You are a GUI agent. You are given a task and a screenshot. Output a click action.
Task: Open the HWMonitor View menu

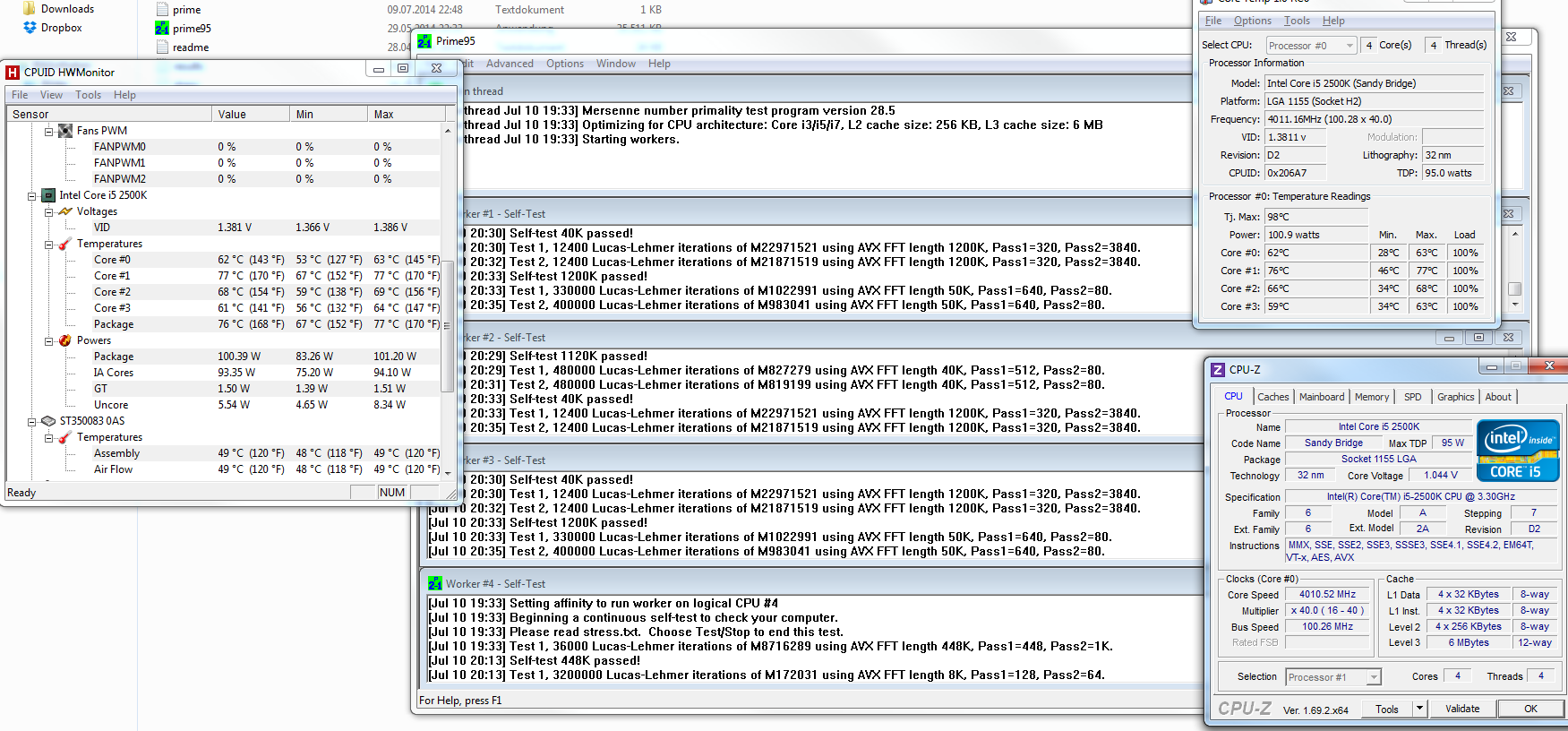[x=52, y=95]
